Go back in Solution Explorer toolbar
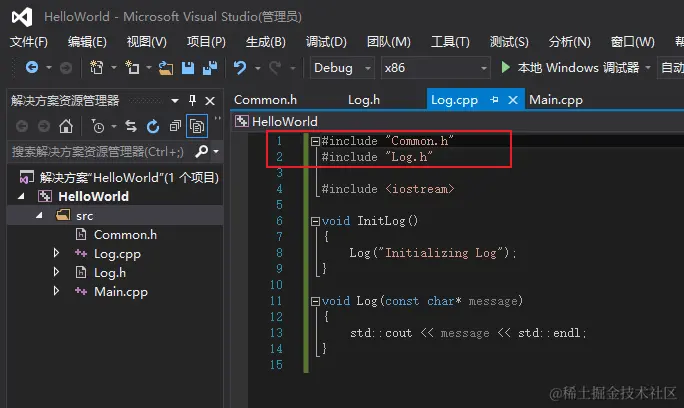Screen dimensions: 684x408 22,127
